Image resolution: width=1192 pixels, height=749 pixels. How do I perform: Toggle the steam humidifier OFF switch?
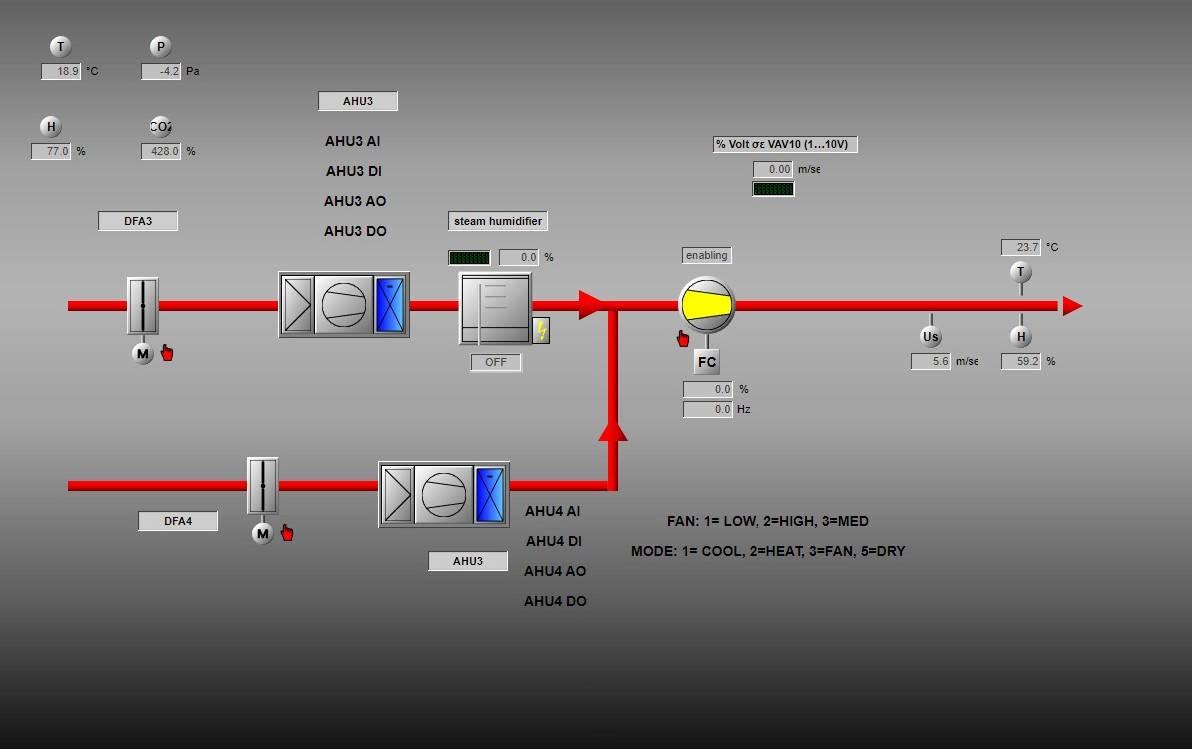pyautogui.click(x=496, y=362)
